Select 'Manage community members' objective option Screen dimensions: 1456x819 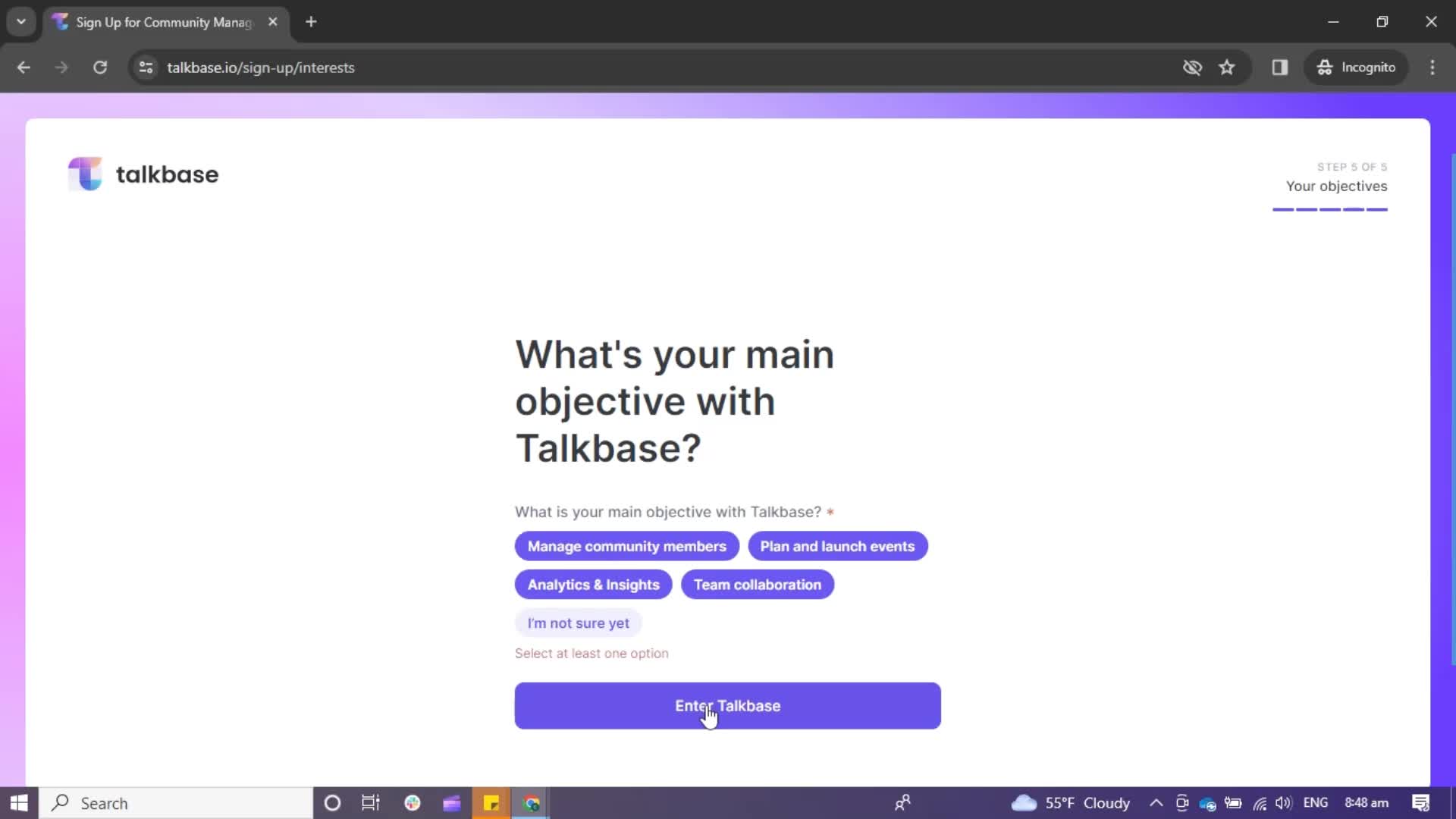tap(627, 546)
